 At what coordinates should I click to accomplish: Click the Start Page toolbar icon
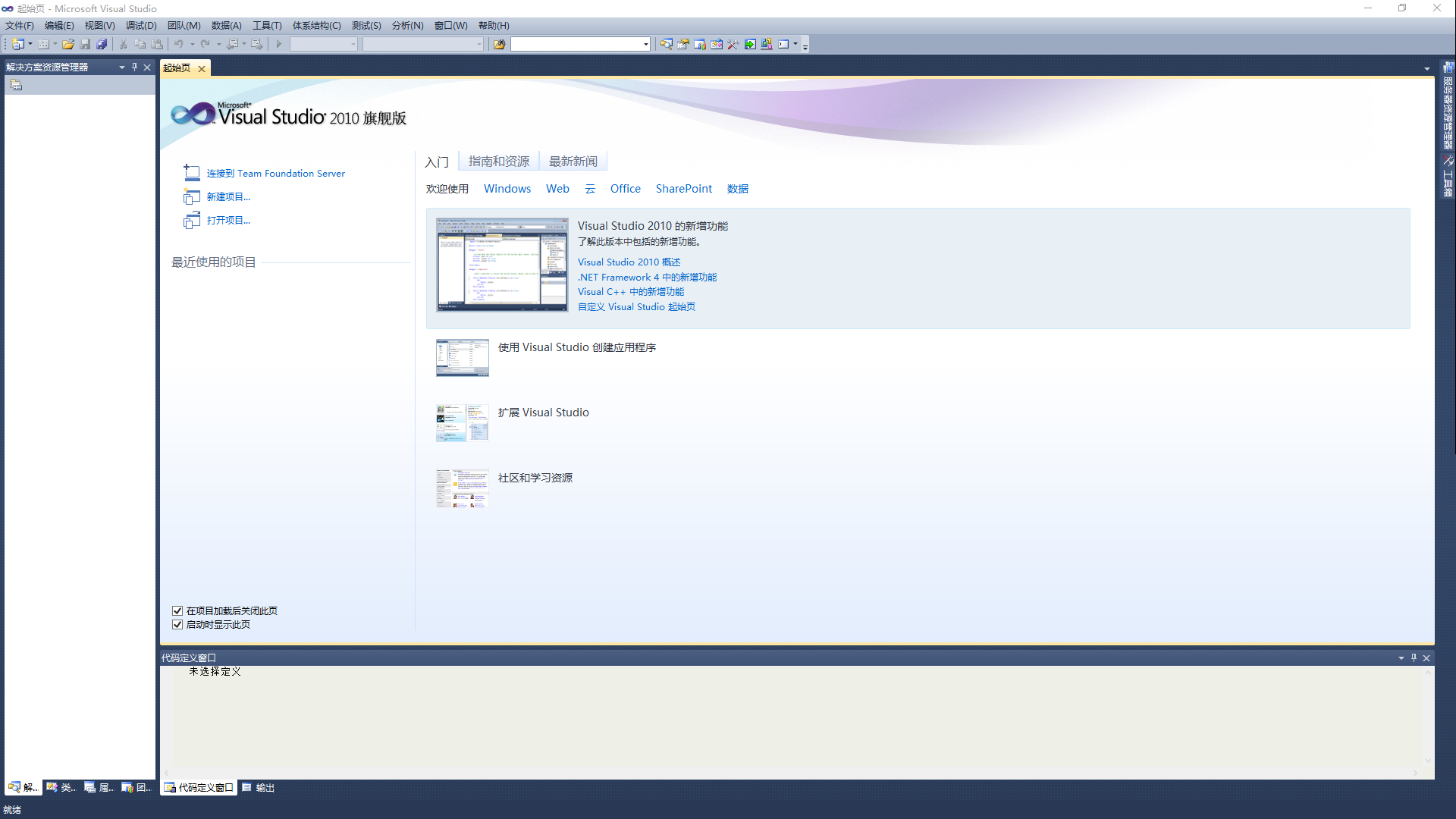(x=767, y=44)
